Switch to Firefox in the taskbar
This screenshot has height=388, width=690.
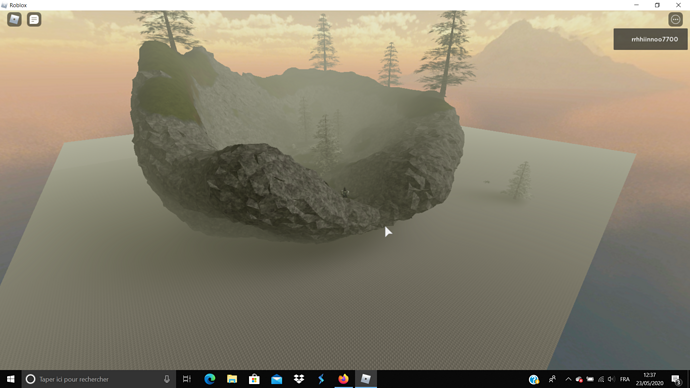coord(343,379)
